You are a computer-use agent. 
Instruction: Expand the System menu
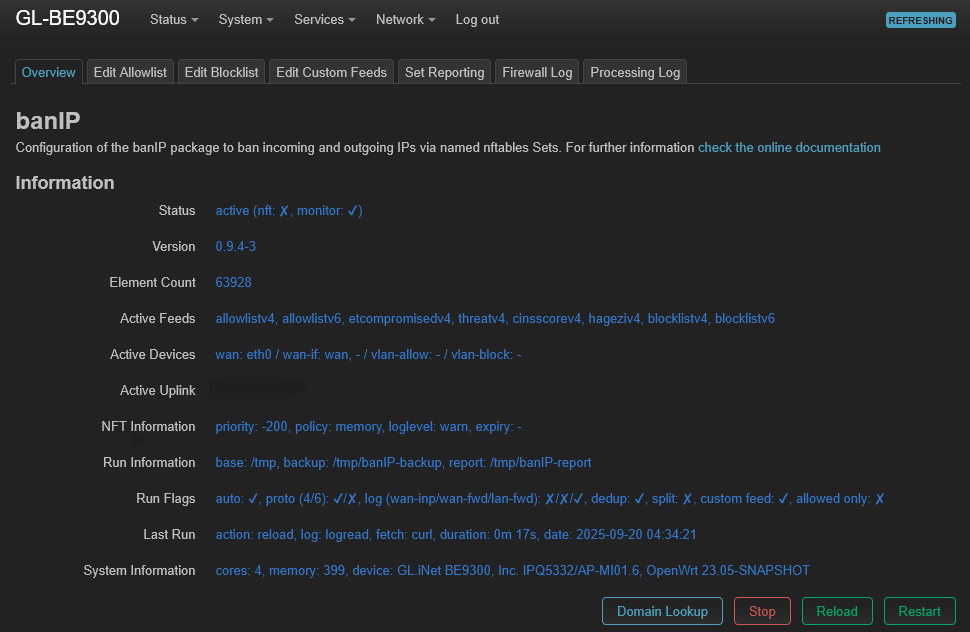click(246, 20)
